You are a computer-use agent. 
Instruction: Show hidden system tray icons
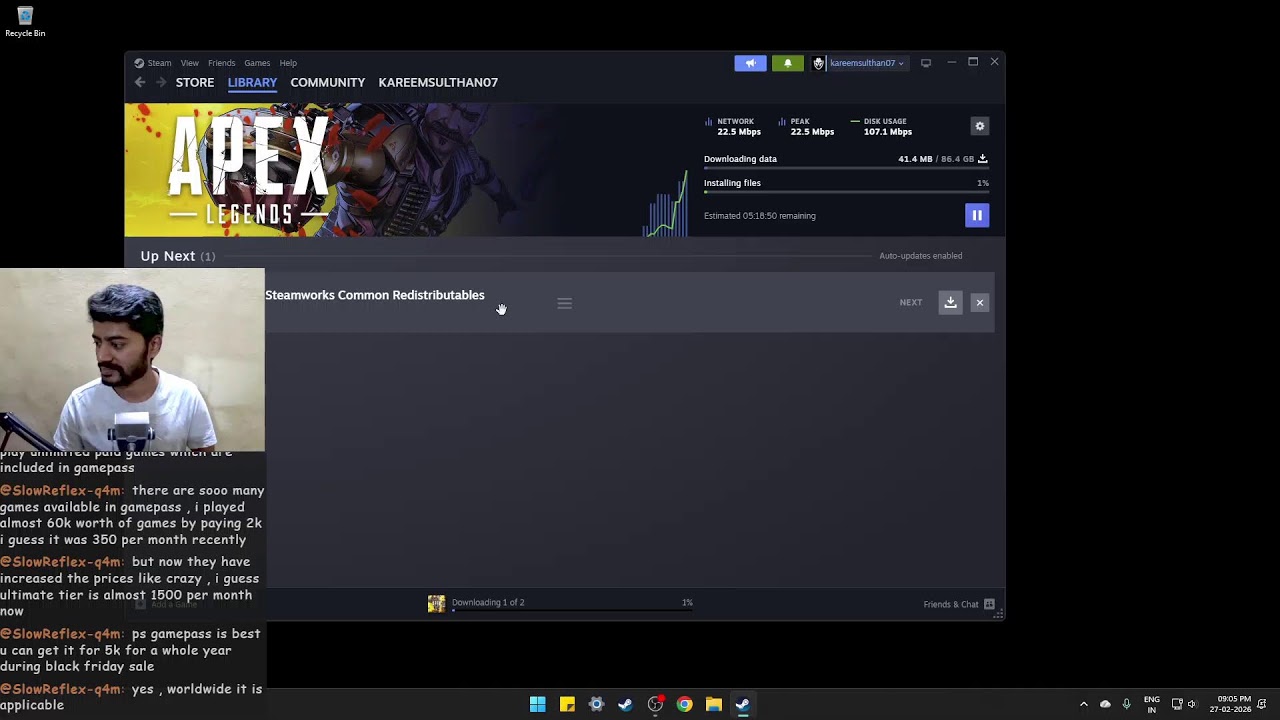pos(1083,704)
